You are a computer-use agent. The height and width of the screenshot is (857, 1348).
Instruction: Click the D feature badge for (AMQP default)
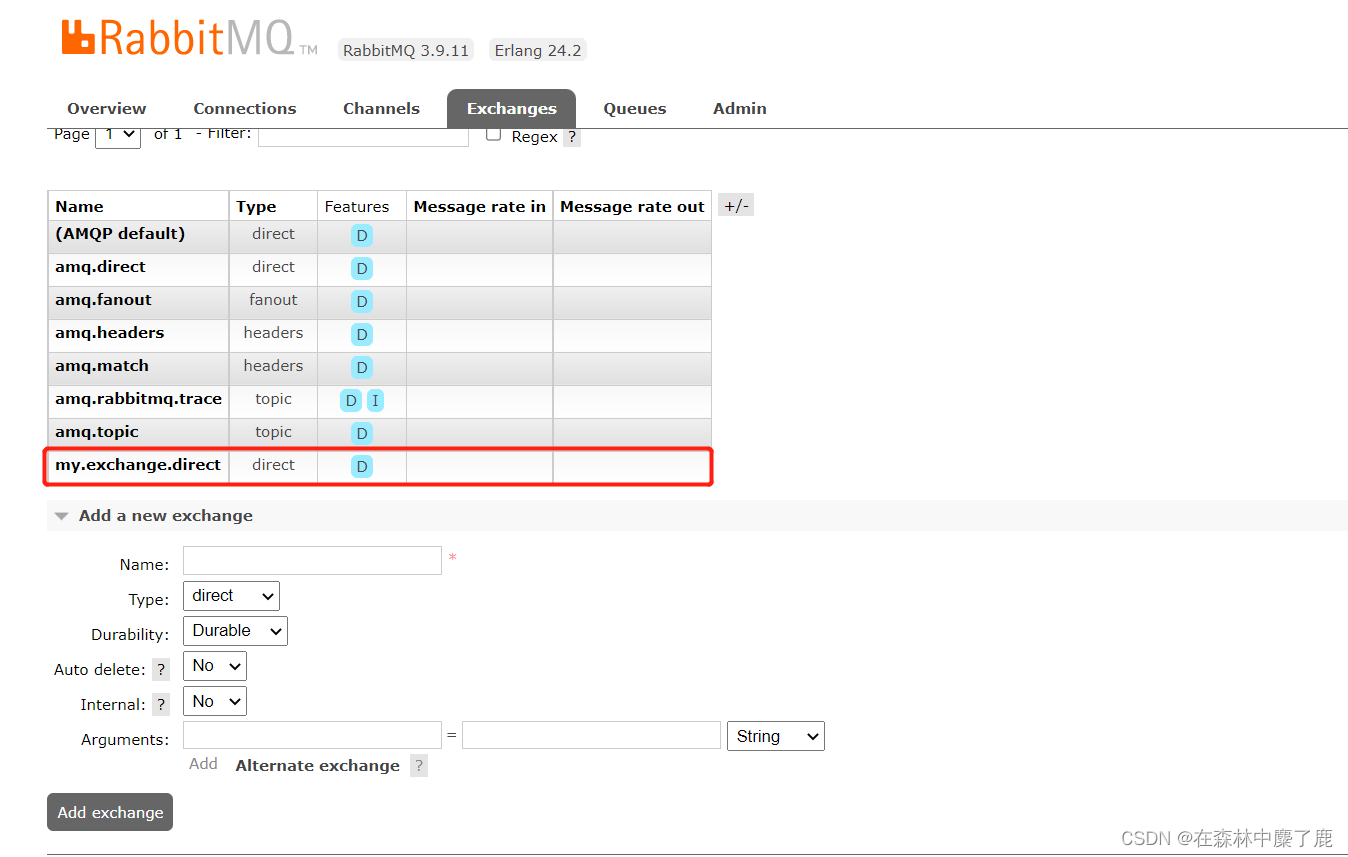(x=362, y=236)
